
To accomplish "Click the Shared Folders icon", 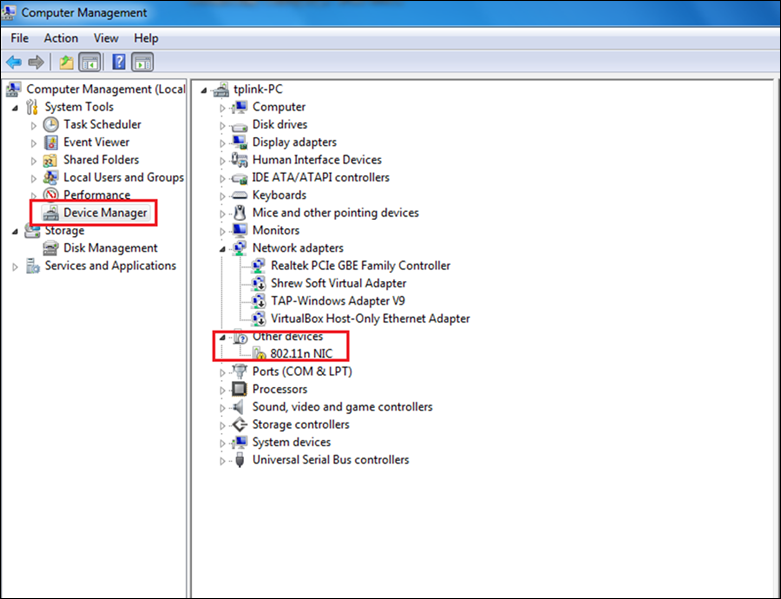I will 51,160.
